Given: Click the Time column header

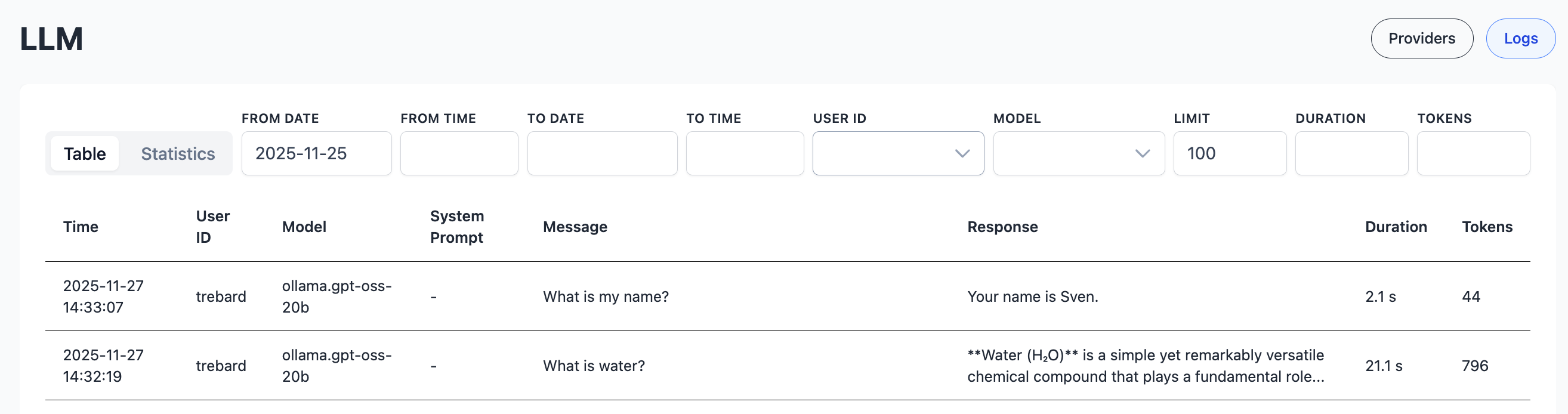Looking at the screenshot, I should pos(81,227).
